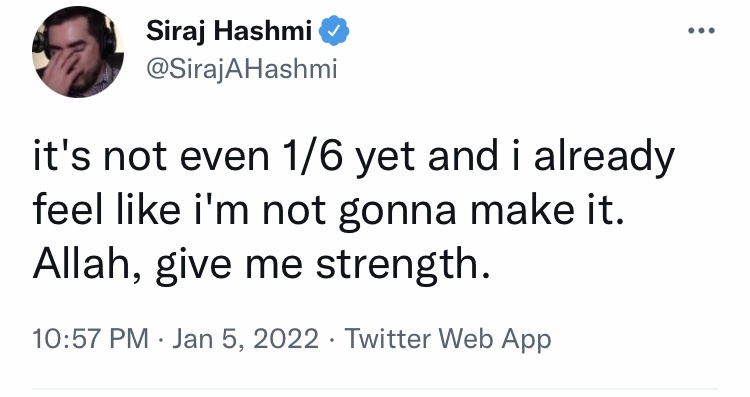Click the tweet line starting "it's not even 1/6"
750x397 pixels.
click(x=353, y=156)
